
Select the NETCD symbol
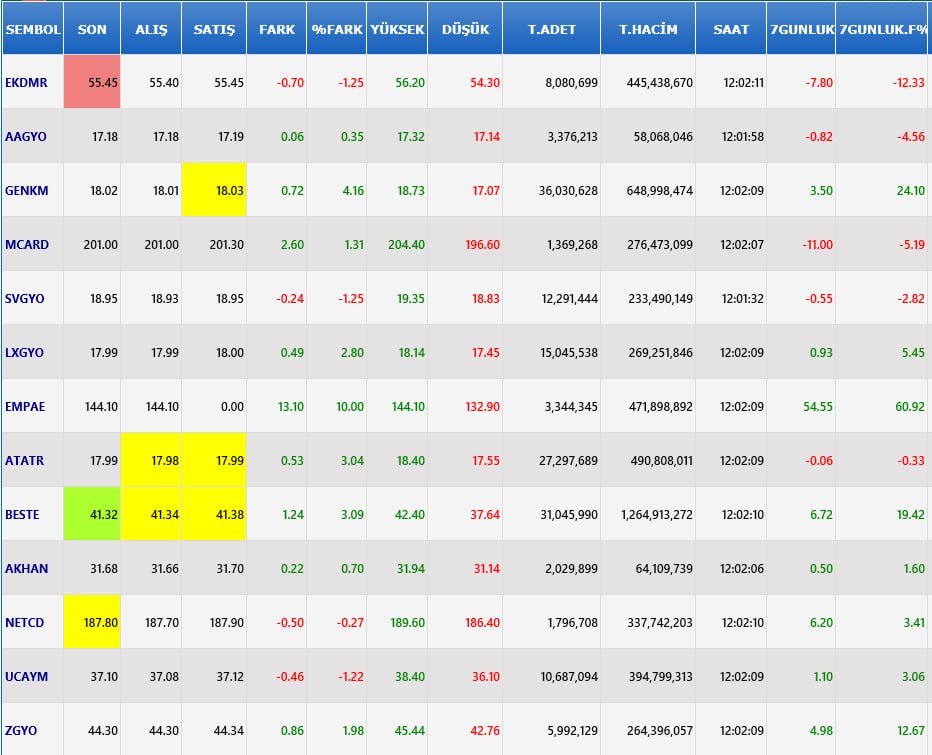pyautogui.click(x=24, y=623)
